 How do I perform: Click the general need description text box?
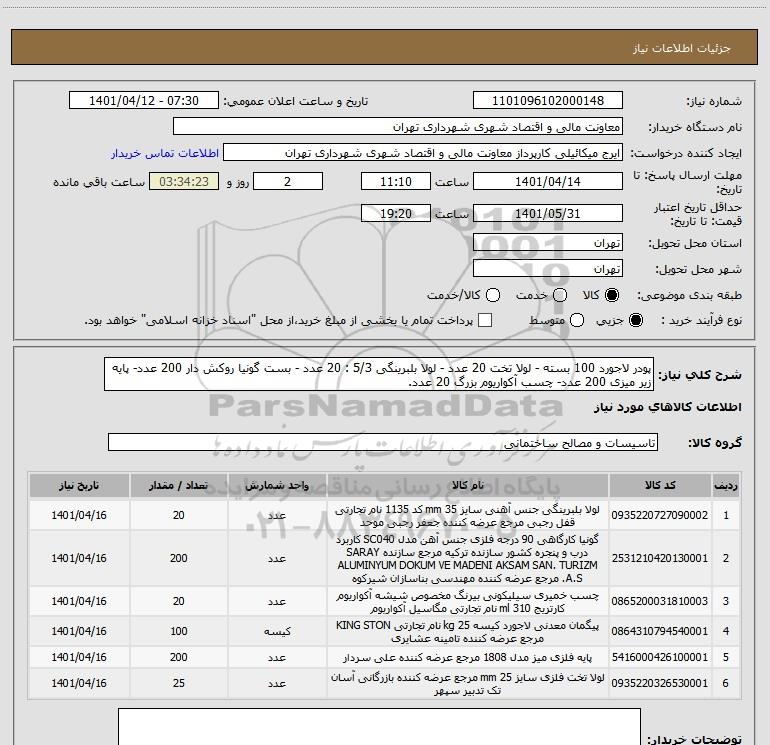(379, 374)
